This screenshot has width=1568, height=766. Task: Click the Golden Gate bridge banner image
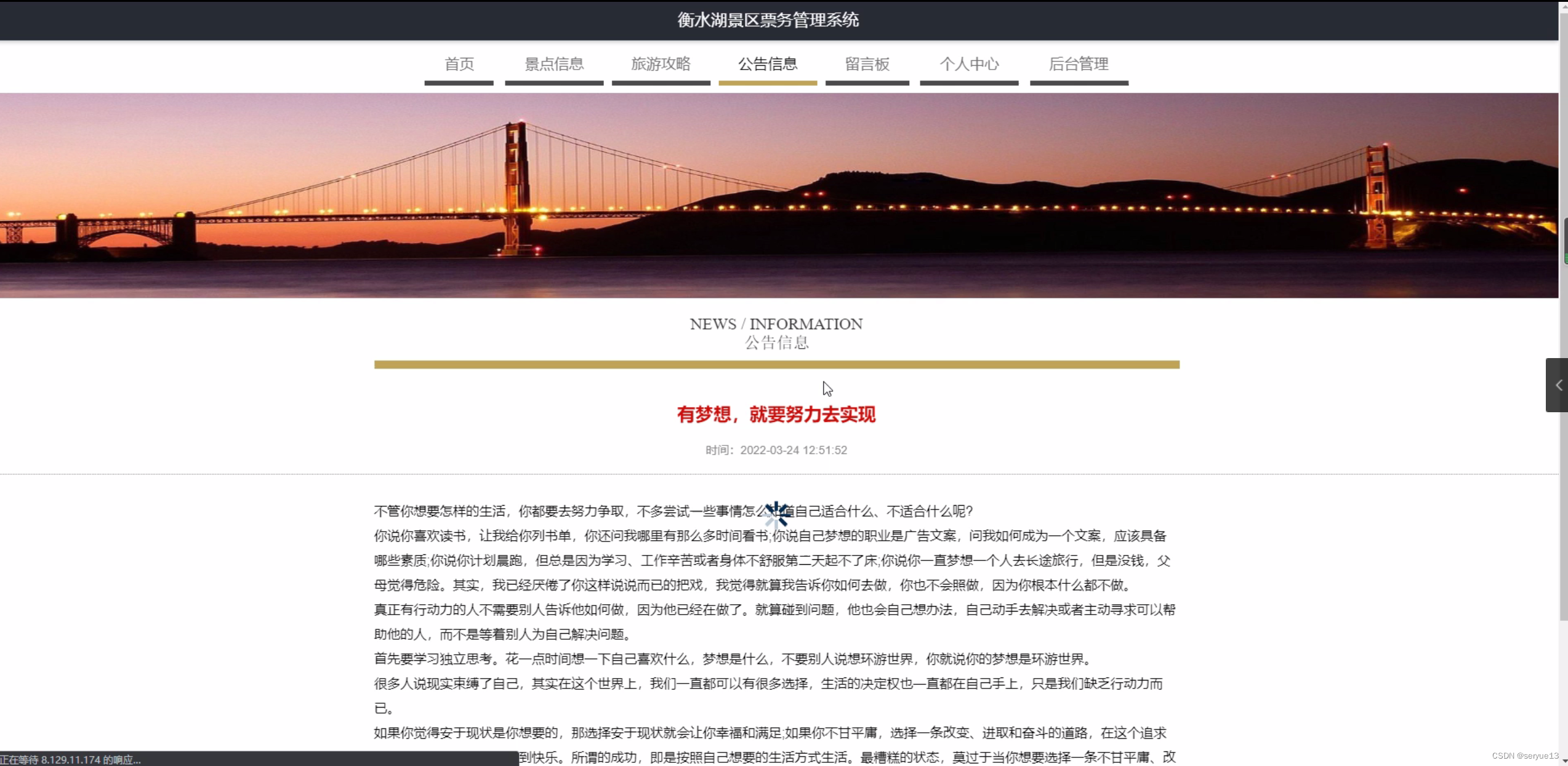pos(779,196)
